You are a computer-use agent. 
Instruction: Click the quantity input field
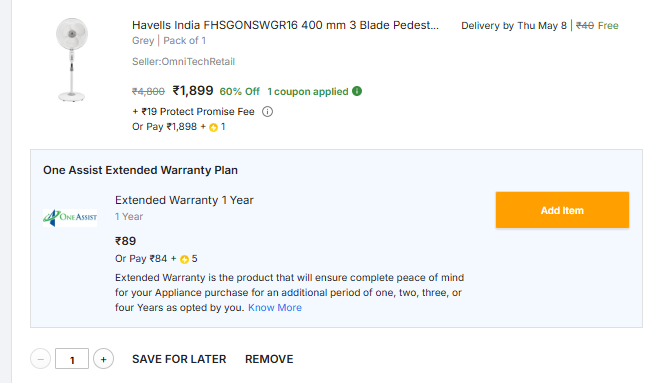pos(72,359)
